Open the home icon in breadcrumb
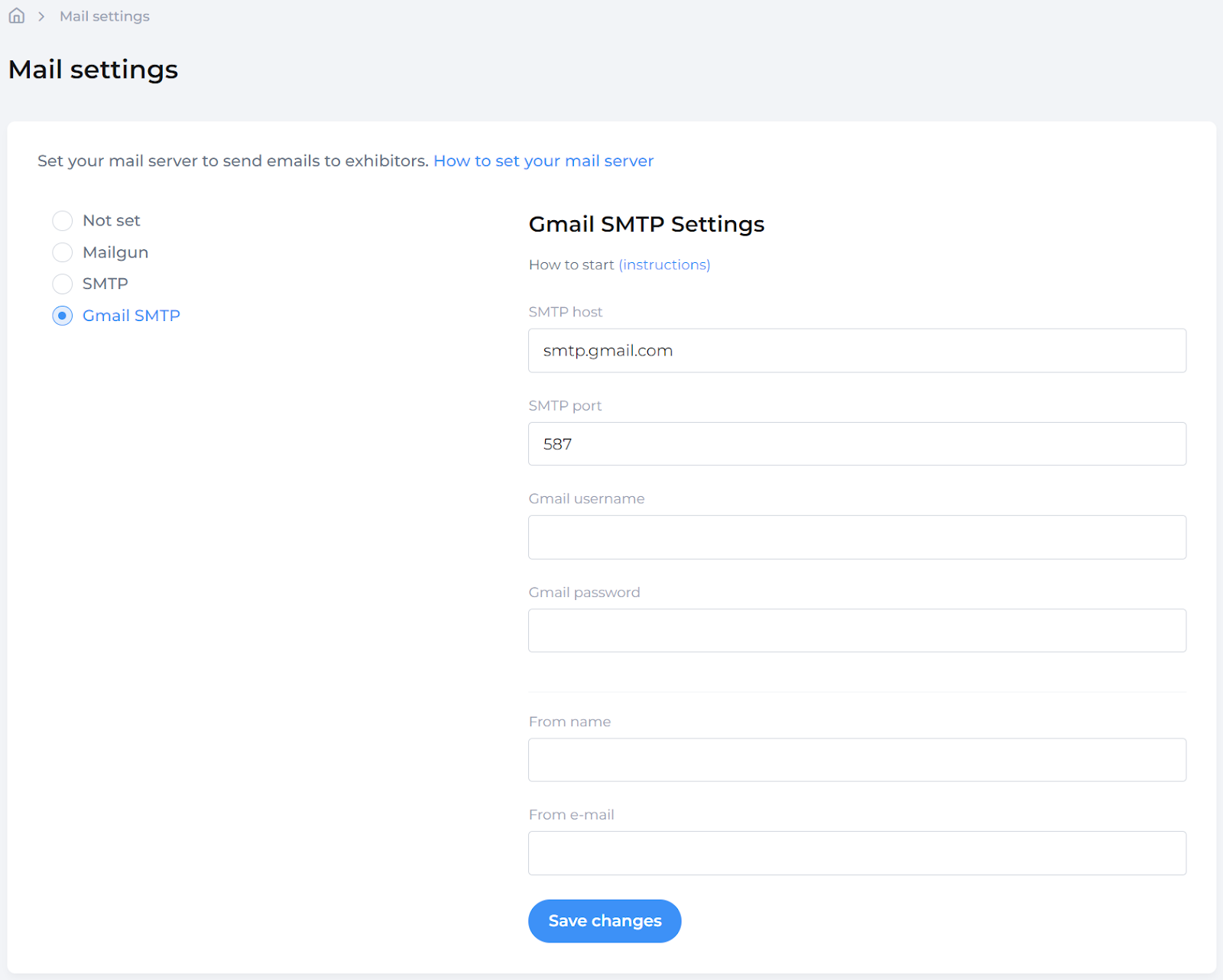Viewport: 1223px width, 980px height. (x=17, y=16)
